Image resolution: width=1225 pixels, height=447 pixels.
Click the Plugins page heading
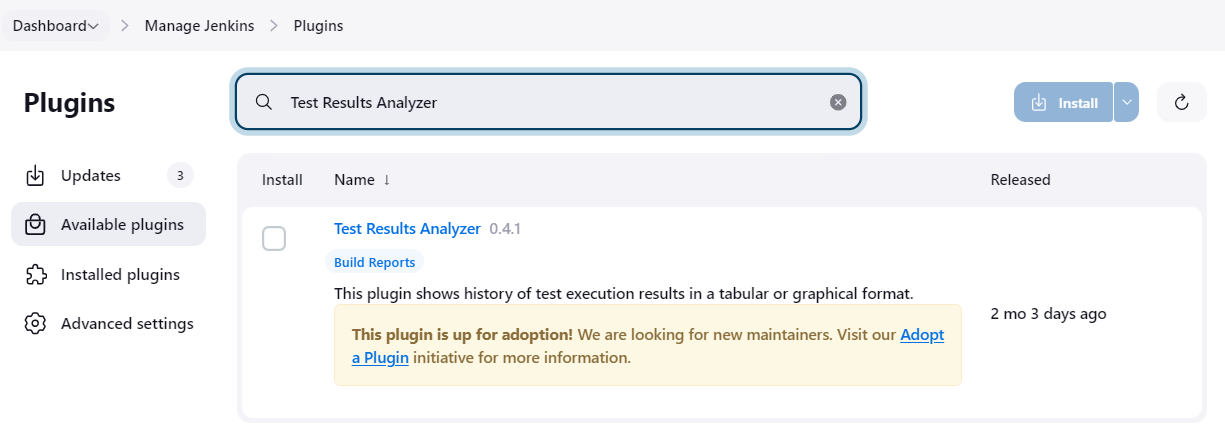69,103
